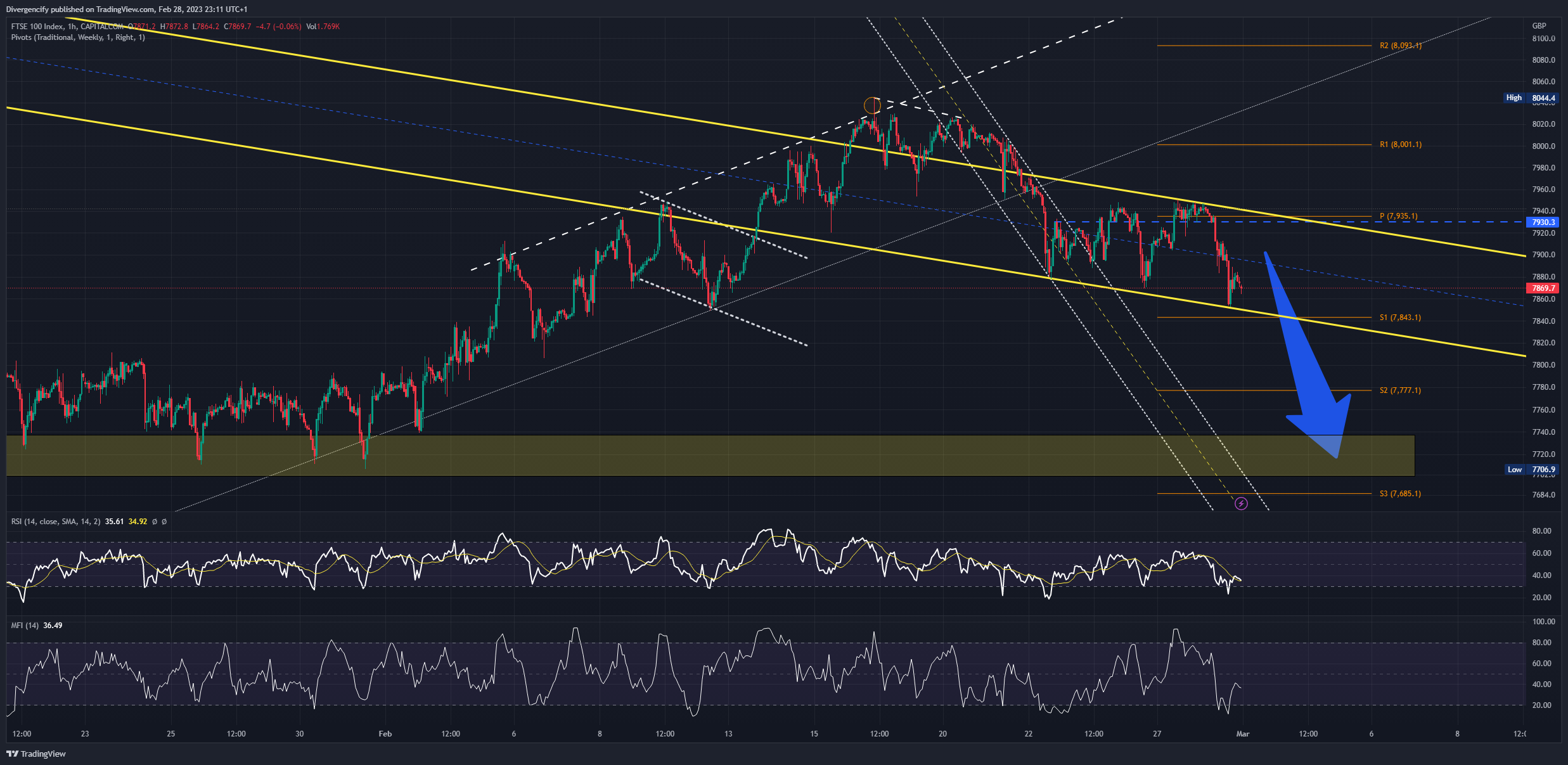
Task: Click the GBP currency label on price axis
Action: pos(1539,26)
